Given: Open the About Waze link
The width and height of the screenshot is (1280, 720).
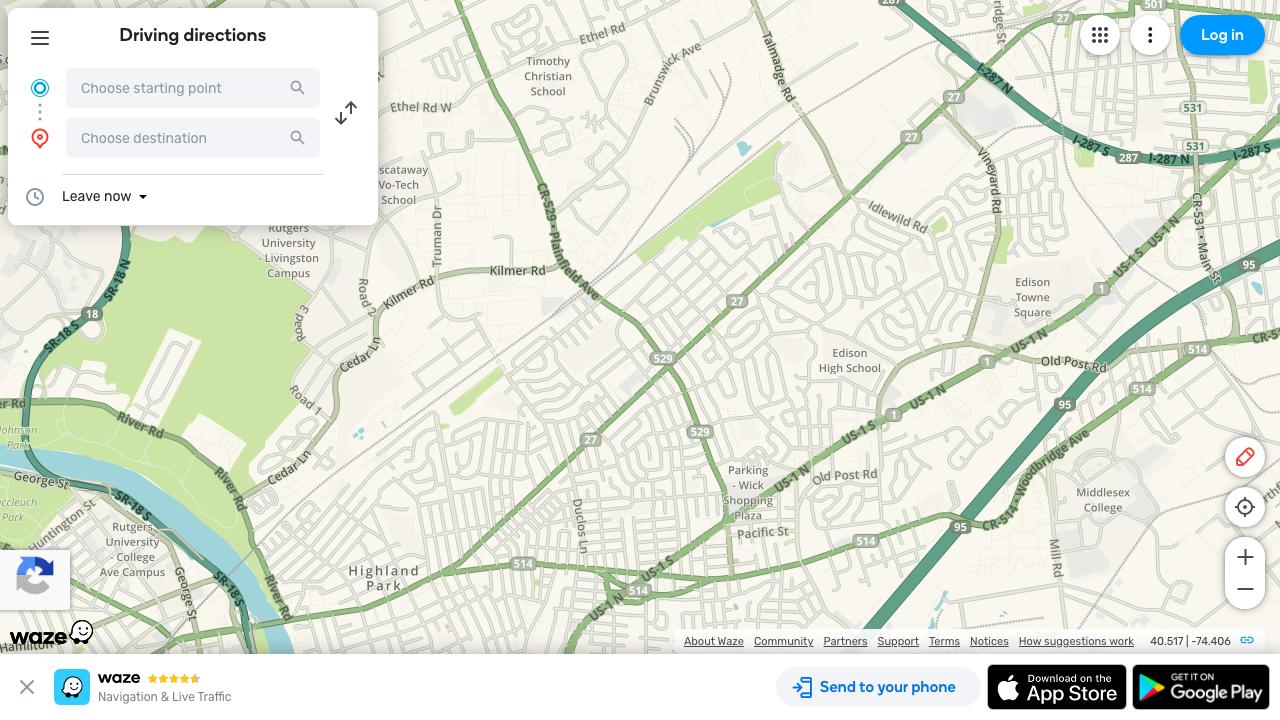Looking at the screenshot, I should 714,641.
